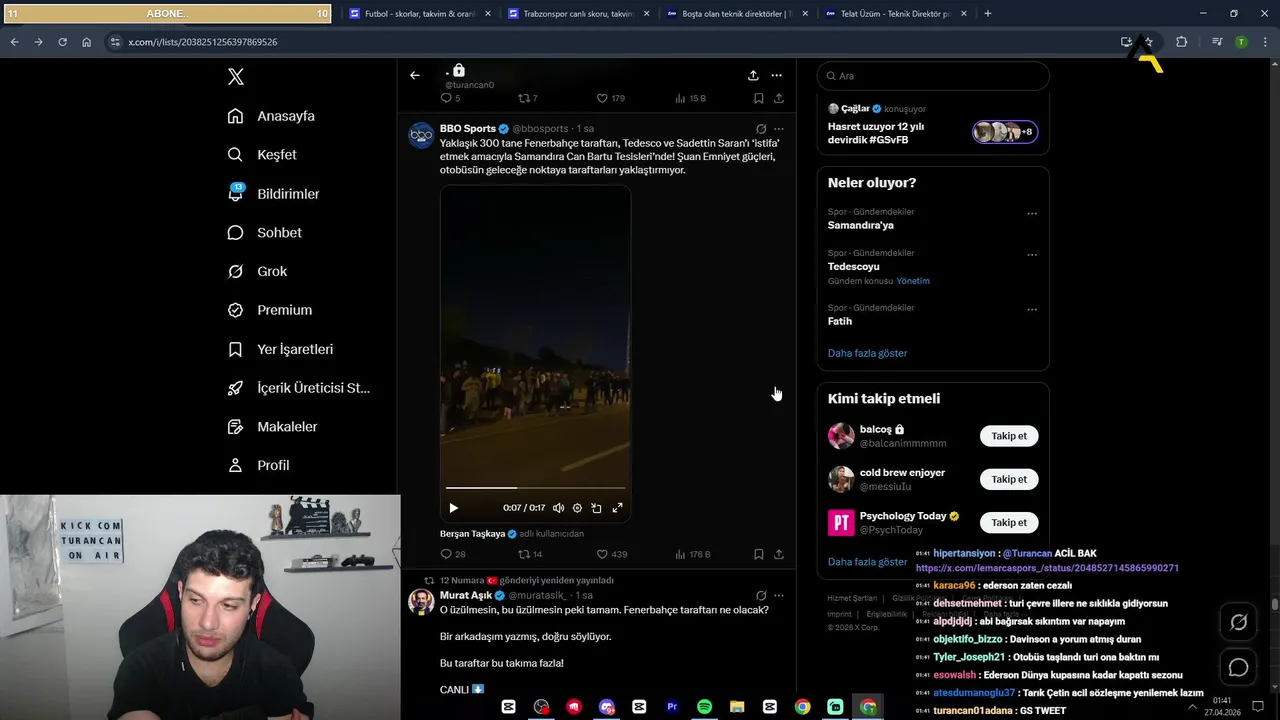The height and width of the screenshot is (720, 1280).
Task: Open Chrome extensions puzzle icon
Action: (x=1181, y=42)
